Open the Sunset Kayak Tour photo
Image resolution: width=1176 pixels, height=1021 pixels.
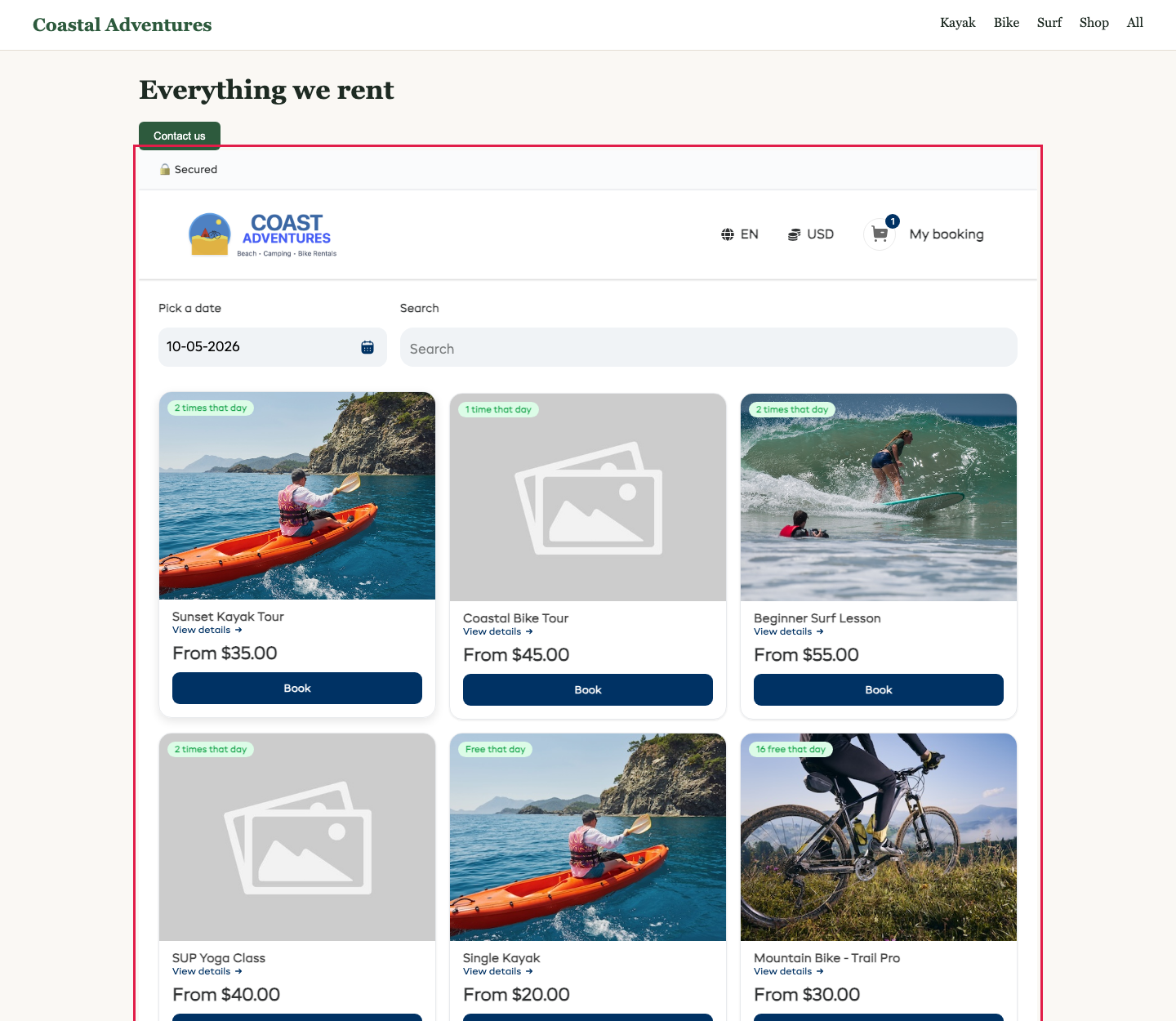297,496
